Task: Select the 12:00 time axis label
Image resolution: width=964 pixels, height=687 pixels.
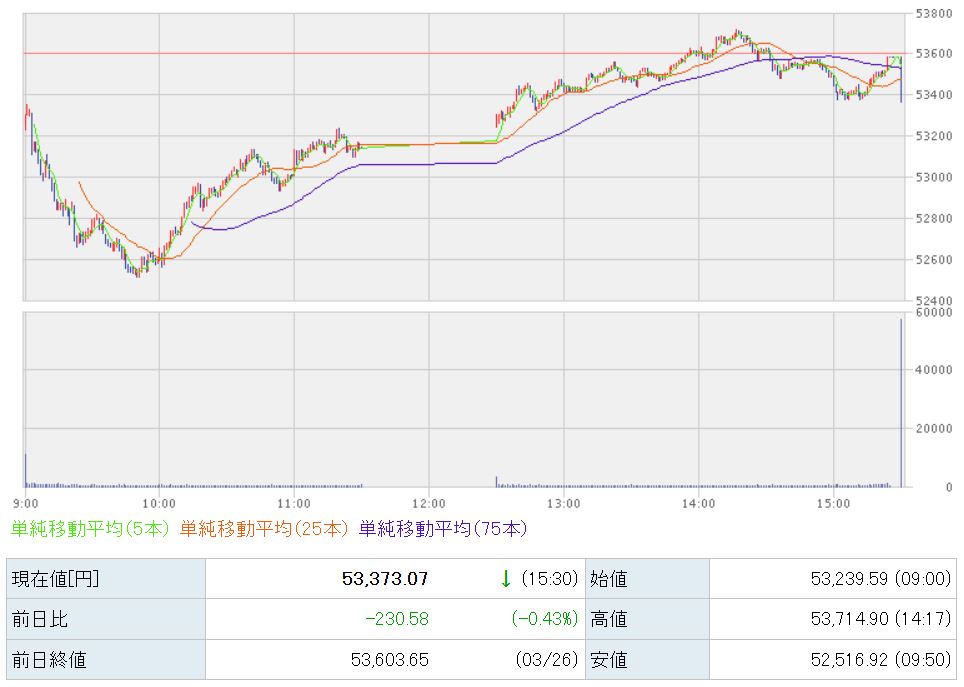Action: click(x=428, y=502)
